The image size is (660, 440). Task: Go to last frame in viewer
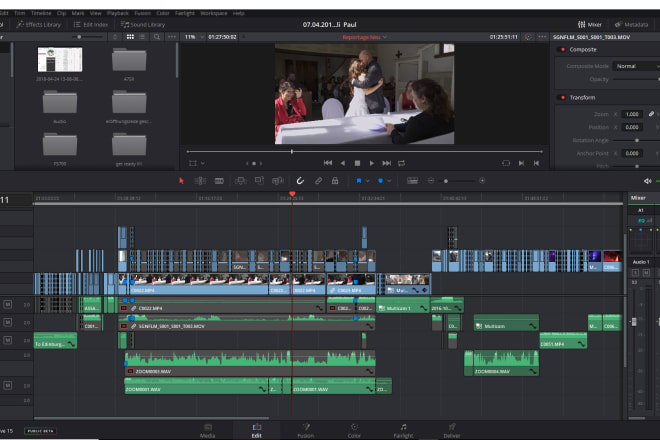[x=386, y=163]
